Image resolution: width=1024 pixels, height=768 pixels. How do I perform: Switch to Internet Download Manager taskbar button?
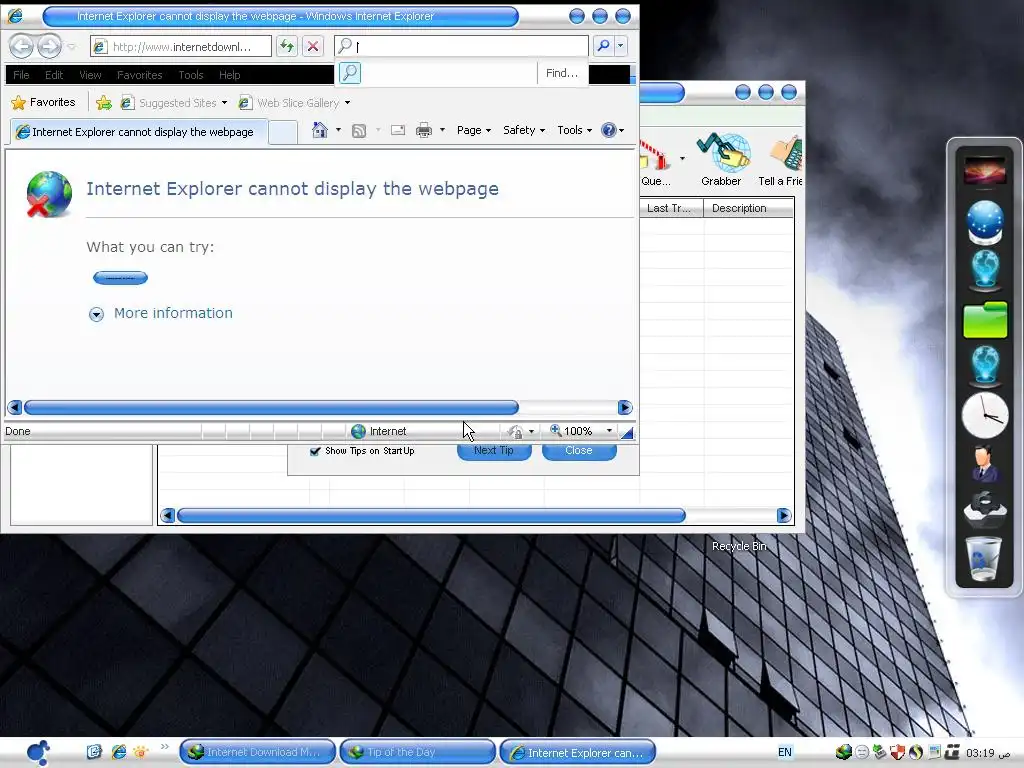pos(257,752)
